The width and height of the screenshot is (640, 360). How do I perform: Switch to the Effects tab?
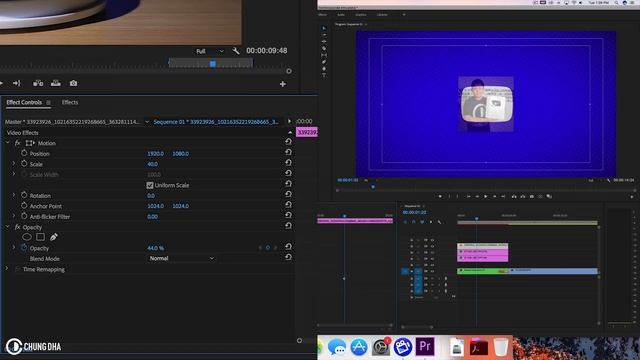coord(70,102)
